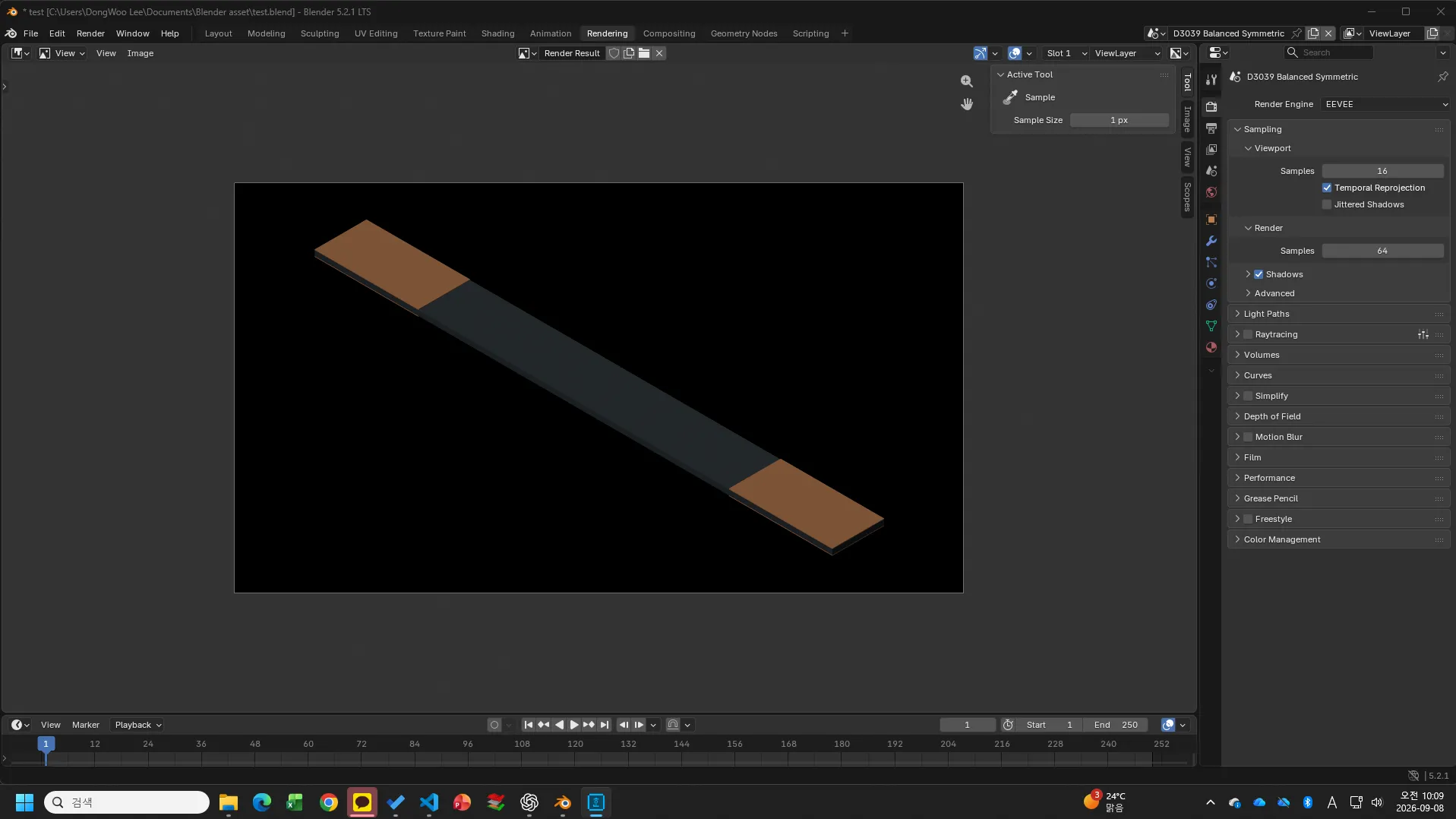
Task: Open Raytracing presets icon
Action: tap(1423, 334)
